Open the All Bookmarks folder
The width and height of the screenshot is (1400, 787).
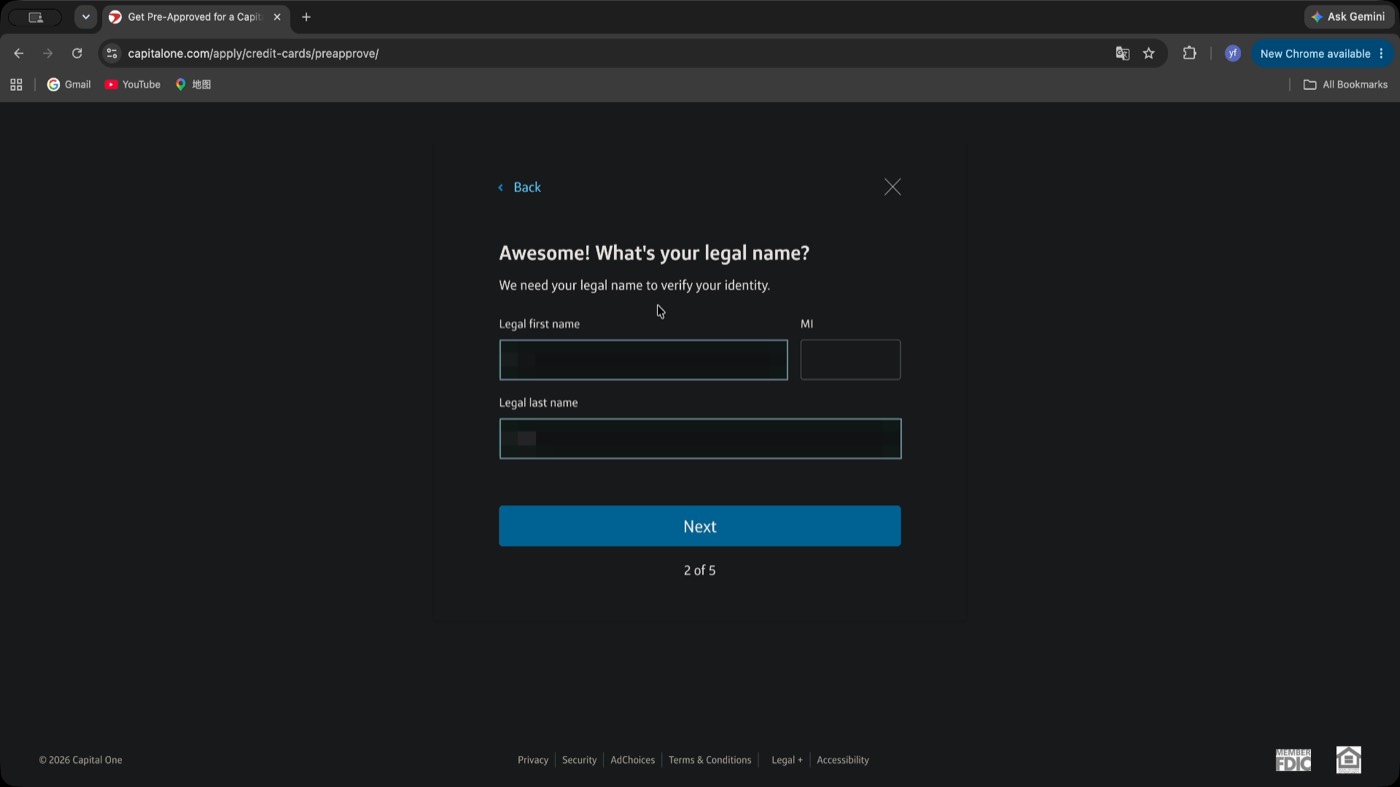pos(1345,84)
